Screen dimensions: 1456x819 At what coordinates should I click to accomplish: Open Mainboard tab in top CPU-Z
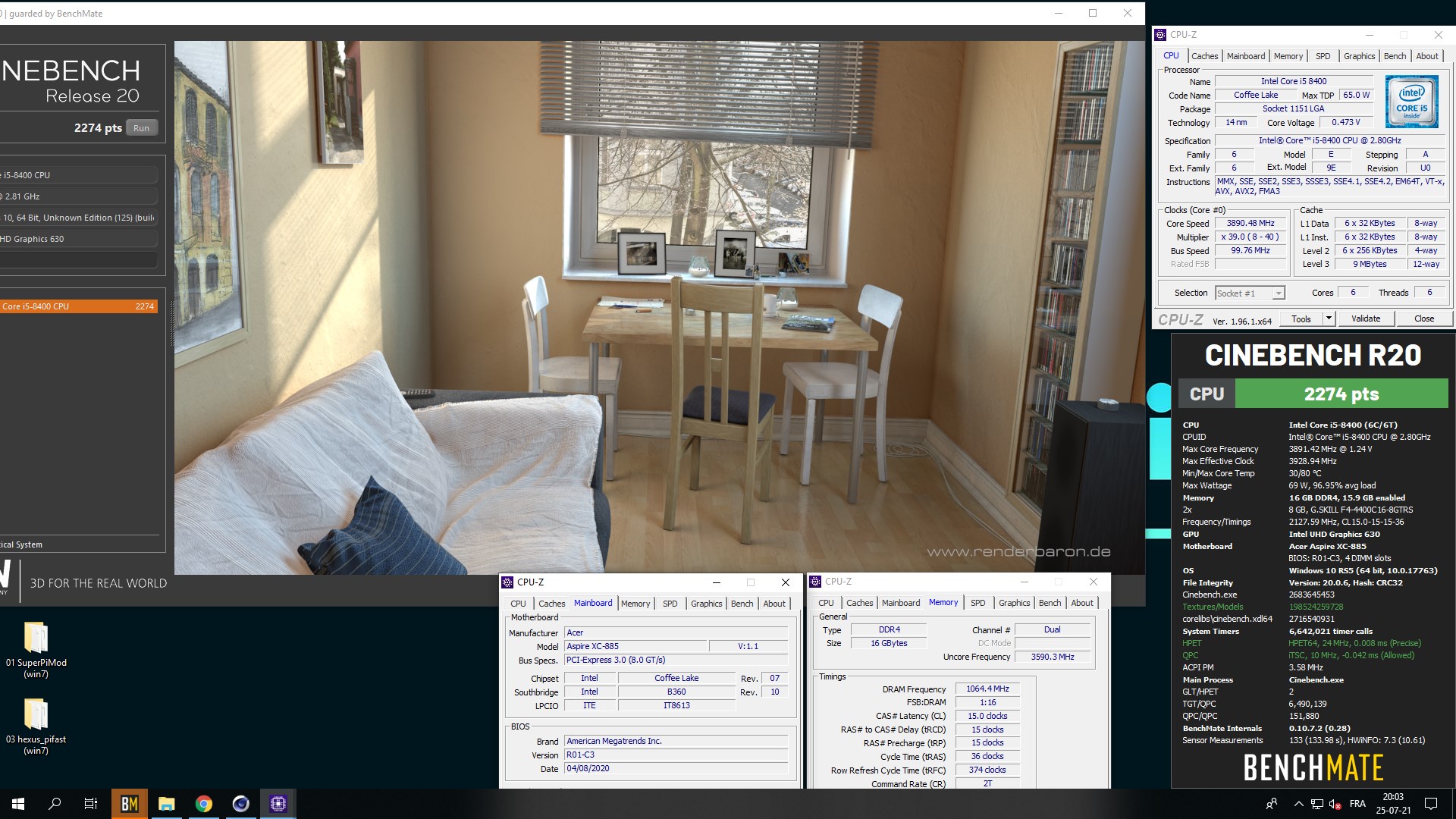[x=1246, y=56]
